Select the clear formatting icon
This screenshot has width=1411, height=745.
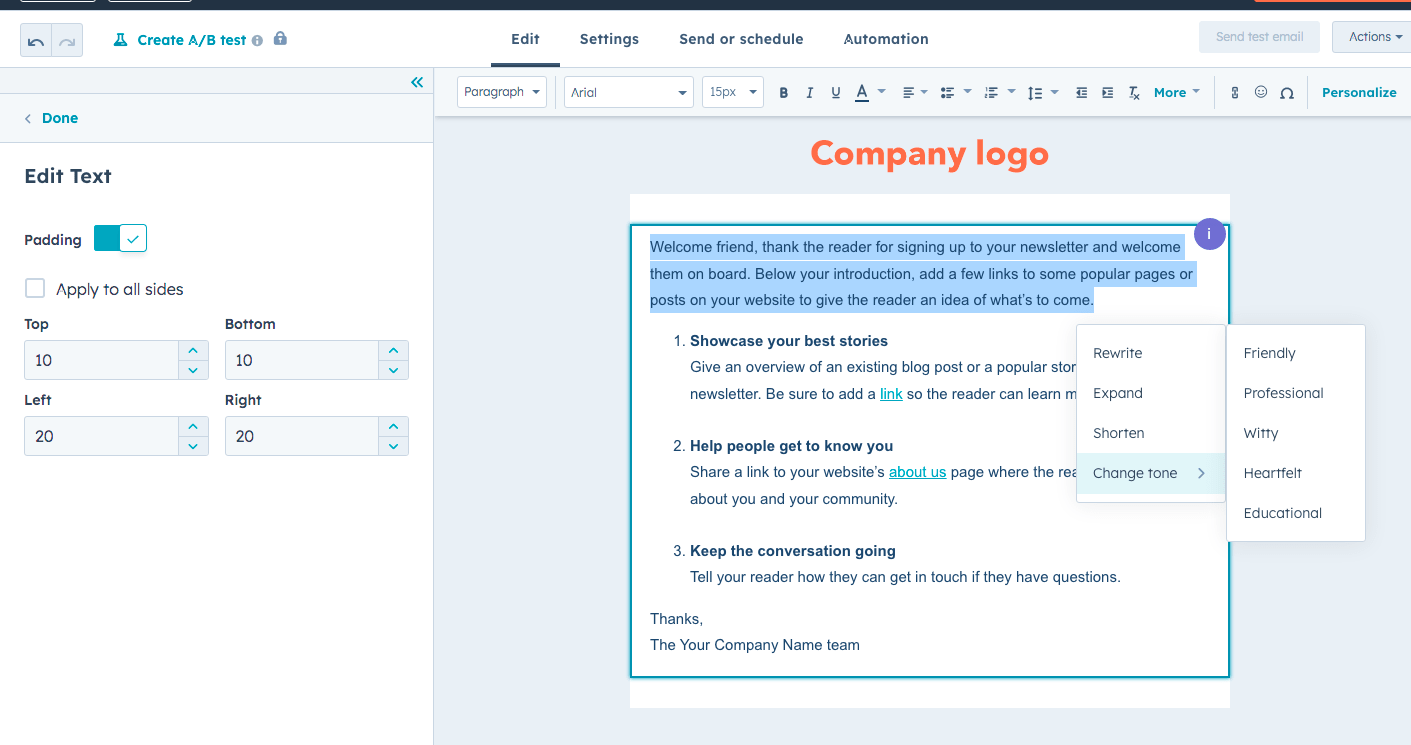click(x=1133, y=92)
